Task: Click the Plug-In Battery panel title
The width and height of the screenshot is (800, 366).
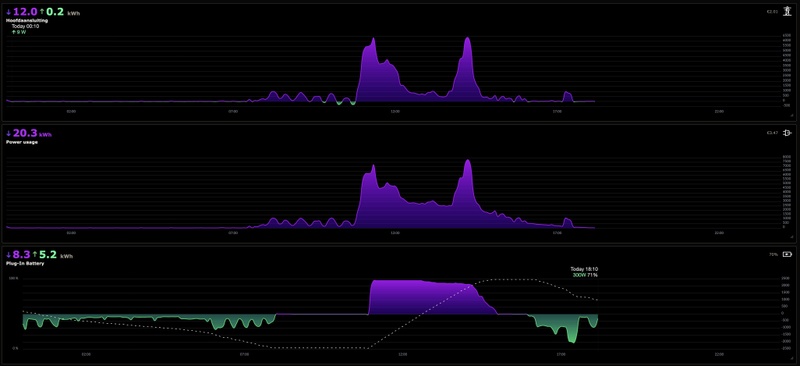Action: tap(25, 263)
